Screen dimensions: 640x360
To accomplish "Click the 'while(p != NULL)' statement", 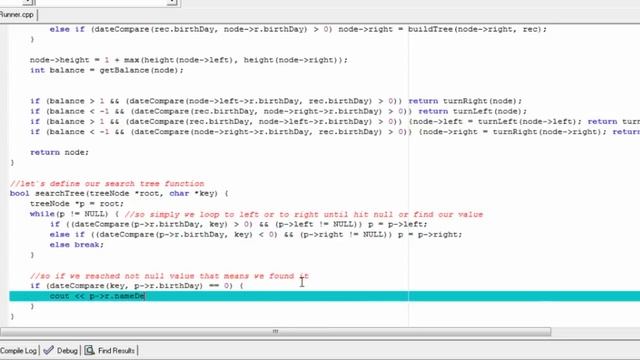I will pyautogui.click(x=74, y=214).
